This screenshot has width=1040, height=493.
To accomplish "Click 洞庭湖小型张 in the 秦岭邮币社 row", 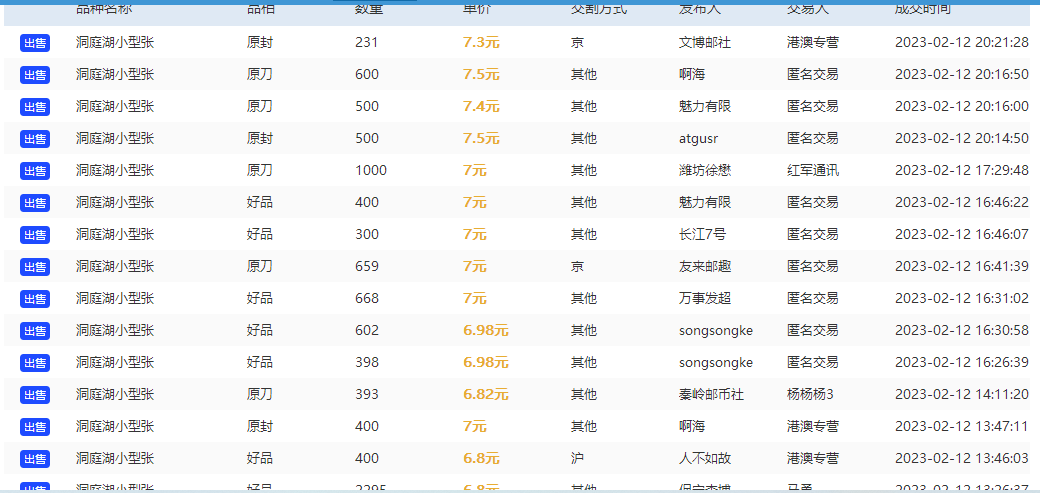I will tap(115, 395).
